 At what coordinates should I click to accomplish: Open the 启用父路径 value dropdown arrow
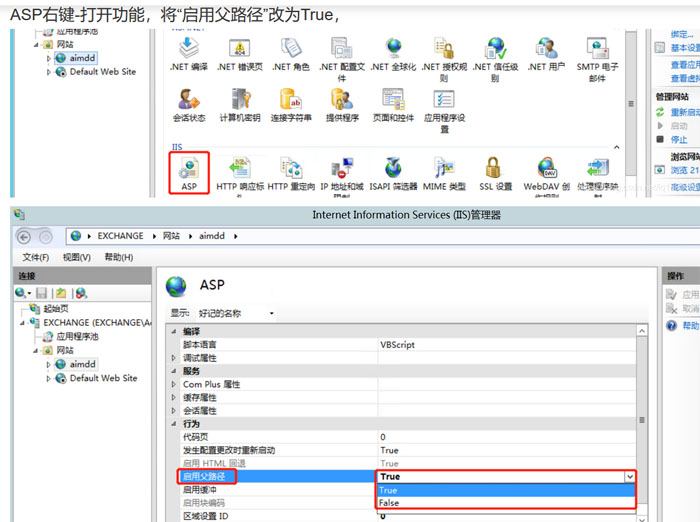click(x=629, y=478)
